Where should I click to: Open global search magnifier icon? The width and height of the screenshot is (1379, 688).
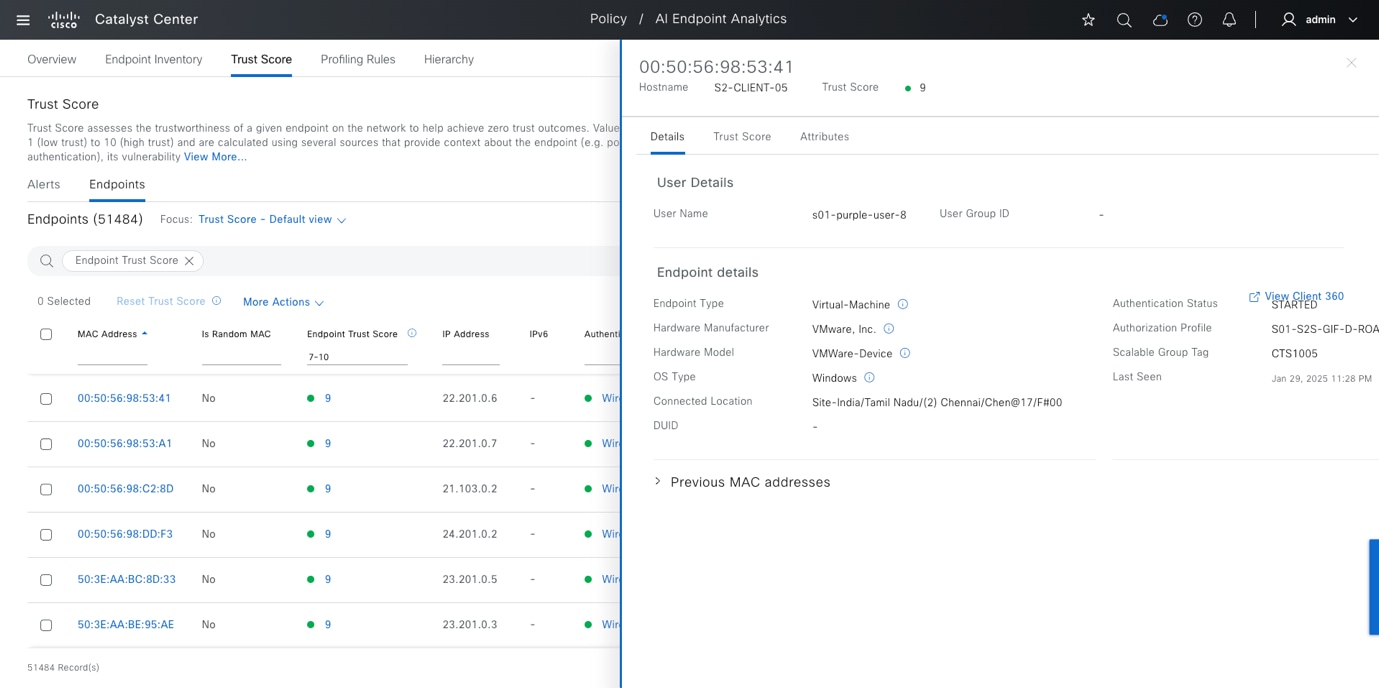point(1124,20)
